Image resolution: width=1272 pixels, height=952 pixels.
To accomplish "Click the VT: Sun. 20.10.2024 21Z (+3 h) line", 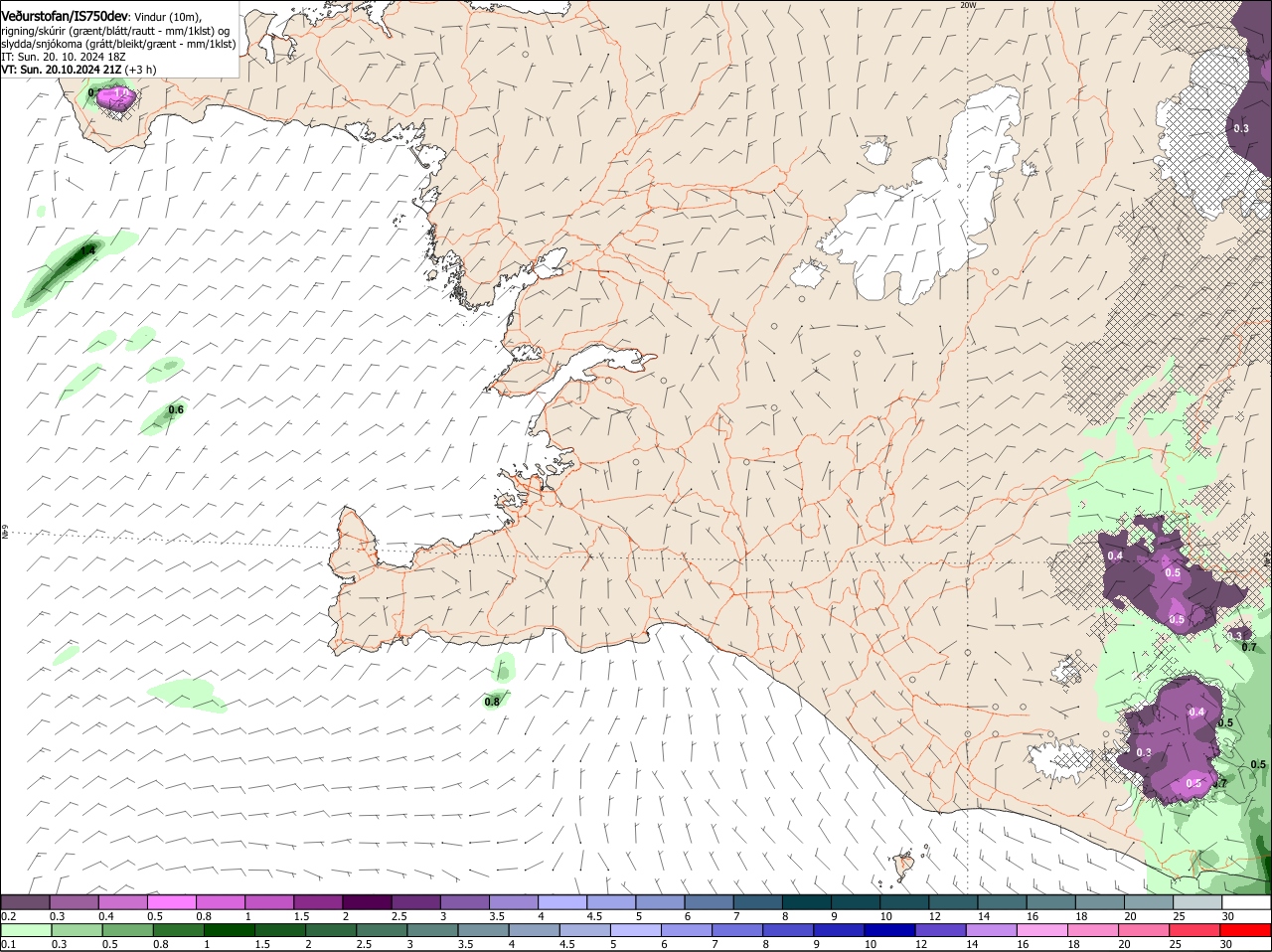I will pyautogui.click(x=79, y=70).
